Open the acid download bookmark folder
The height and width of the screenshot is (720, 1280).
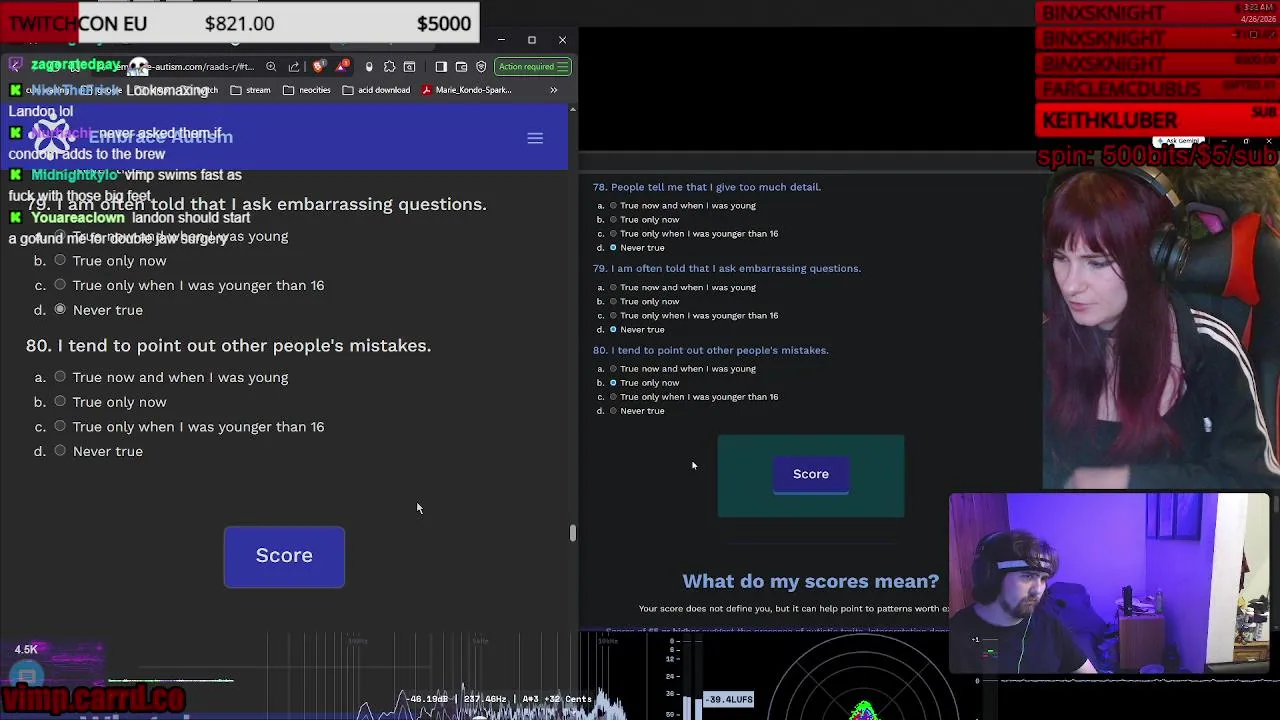point(376,90)
